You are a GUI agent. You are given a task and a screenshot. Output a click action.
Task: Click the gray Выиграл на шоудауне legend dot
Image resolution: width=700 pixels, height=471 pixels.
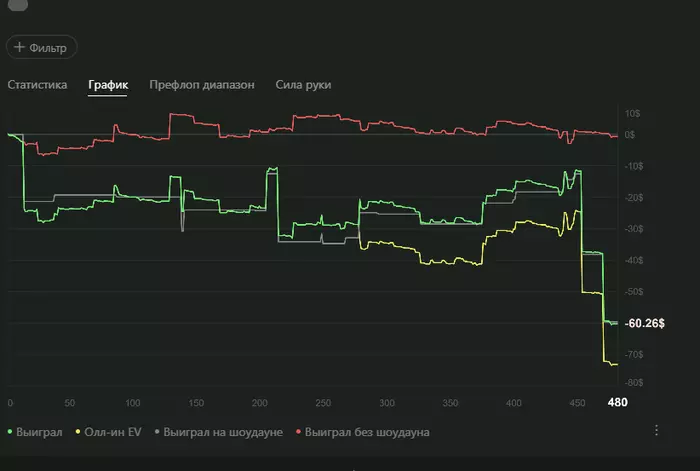(157, 432)
